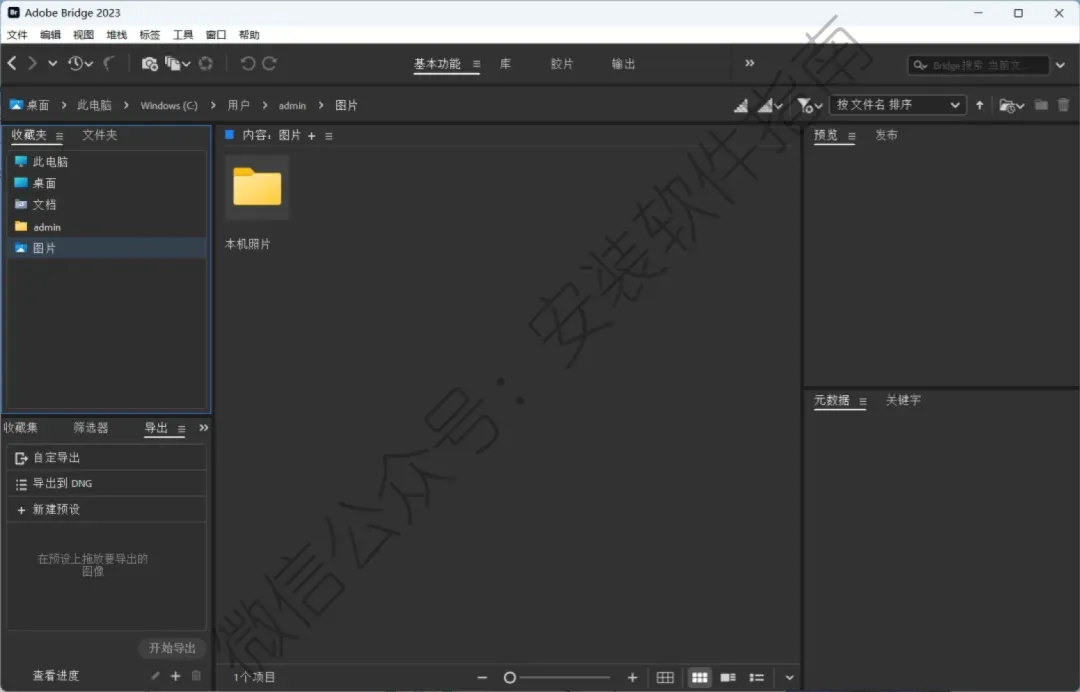Screen dimensions: 1080x692
Task: Switch to 基本功能 workspace
Action: 437,64
